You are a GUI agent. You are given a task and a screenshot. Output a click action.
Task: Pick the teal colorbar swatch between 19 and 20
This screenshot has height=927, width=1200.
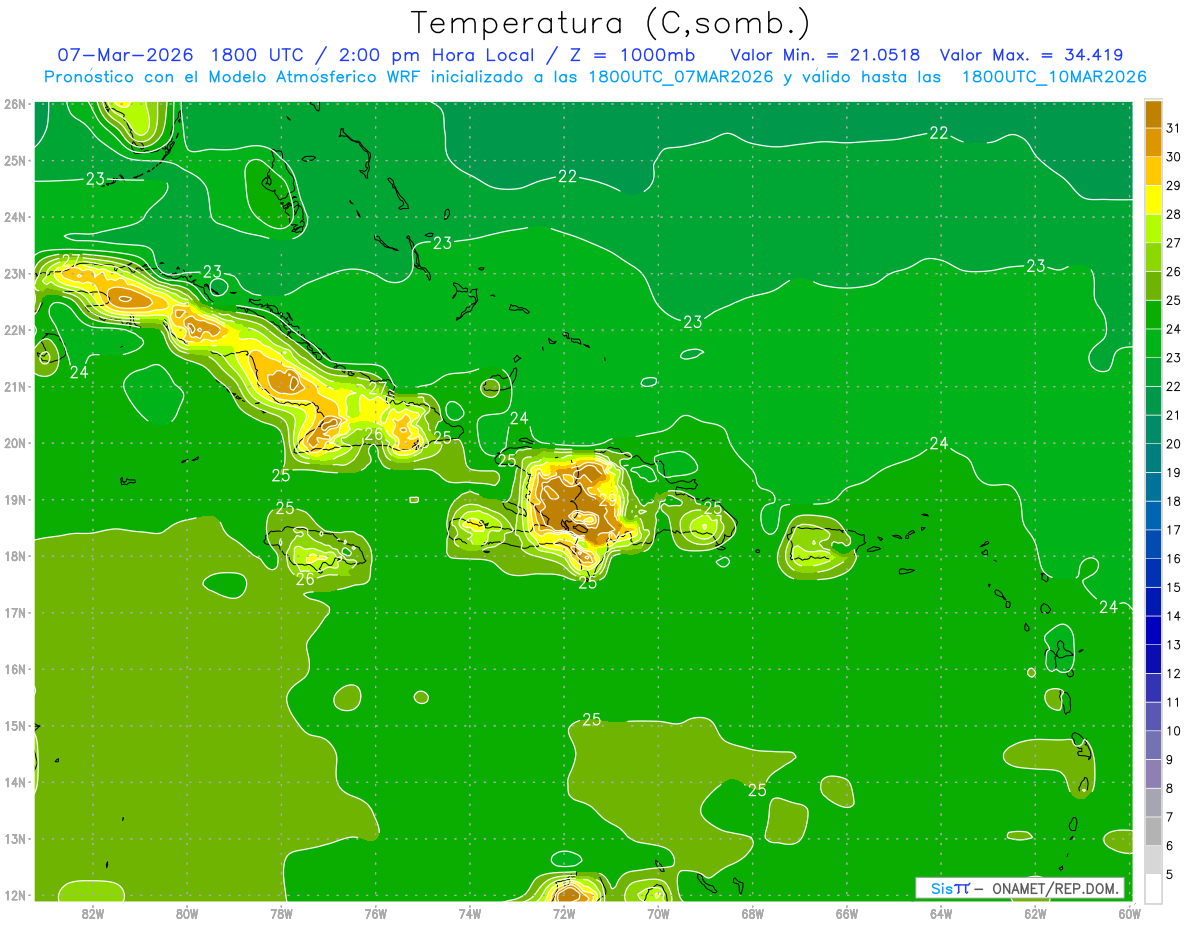point(1153,458)
